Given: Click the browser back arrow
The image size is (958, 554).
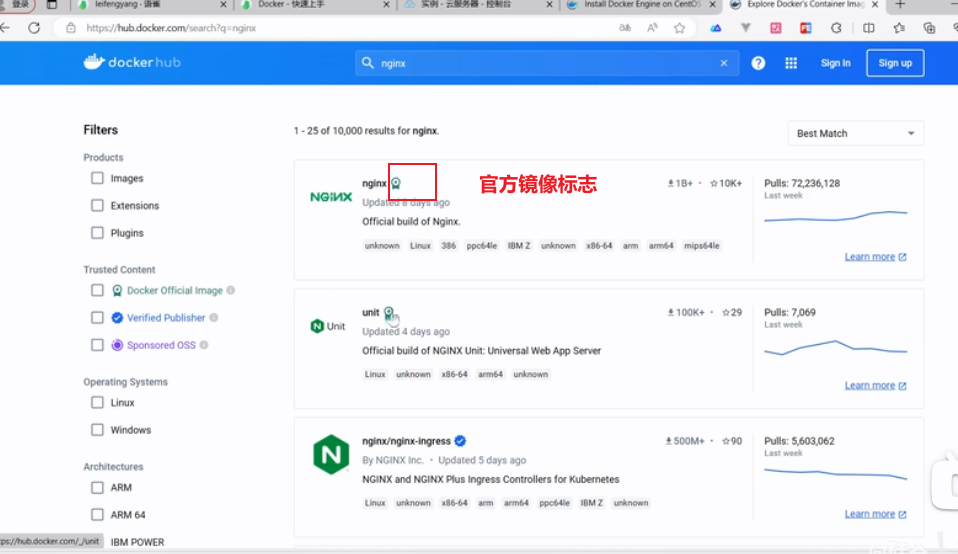Looking at the screenshot, I should [x=5, y=27].
